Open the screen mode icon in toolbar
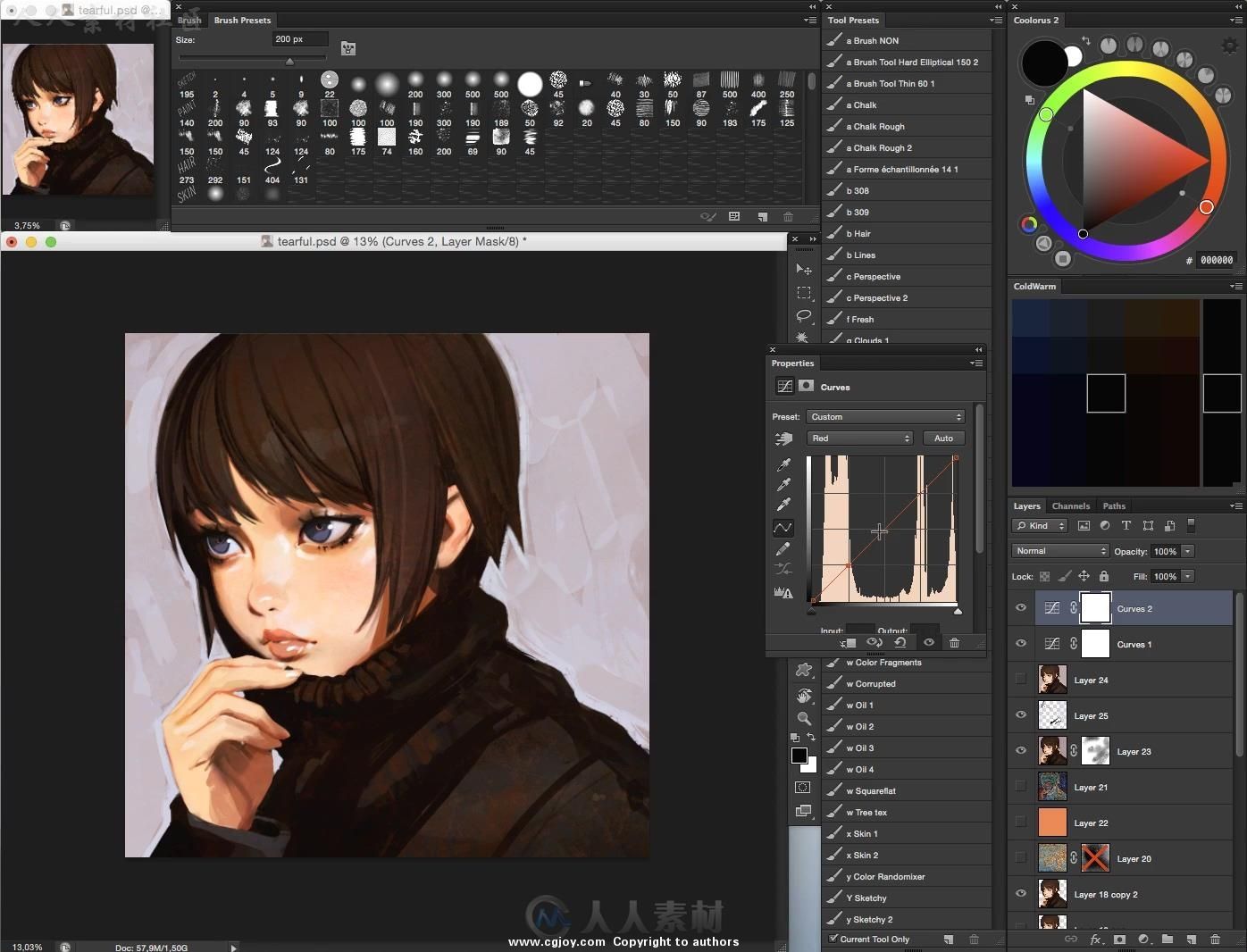The height and width of the screenshot is (952, 1247). tap(803, 811)
